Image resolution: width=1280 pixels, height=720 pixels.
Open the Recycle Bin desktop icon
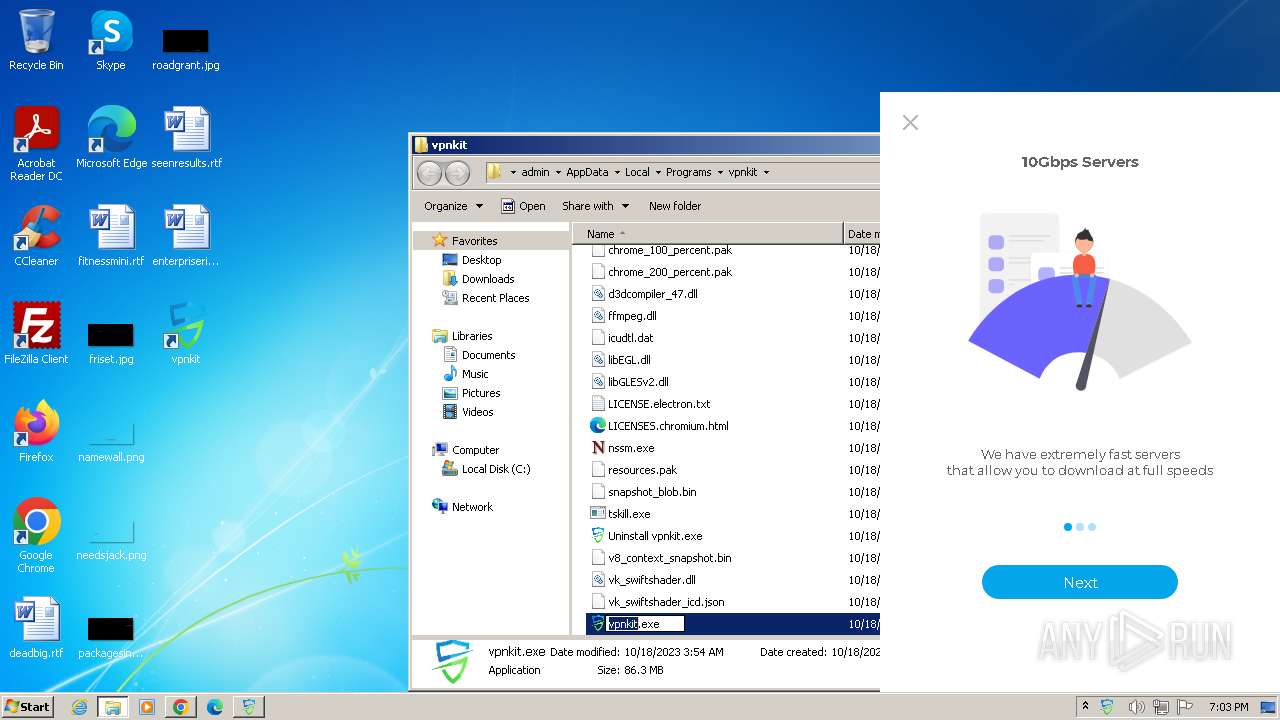(36, 40)
